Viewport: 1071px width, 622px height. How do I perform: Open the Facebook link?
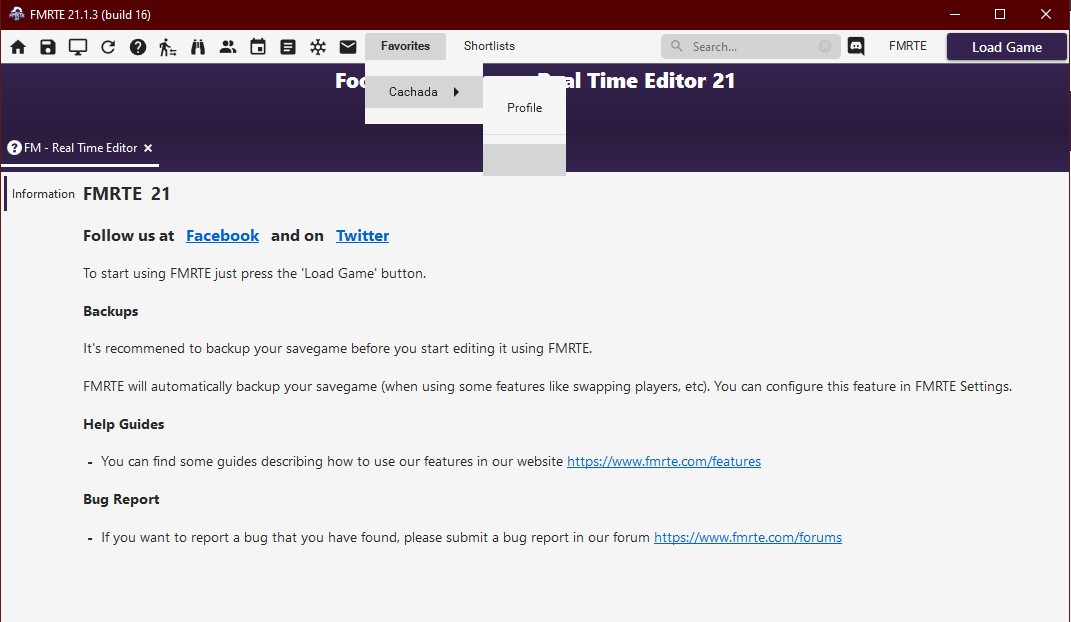click(223, 236)
